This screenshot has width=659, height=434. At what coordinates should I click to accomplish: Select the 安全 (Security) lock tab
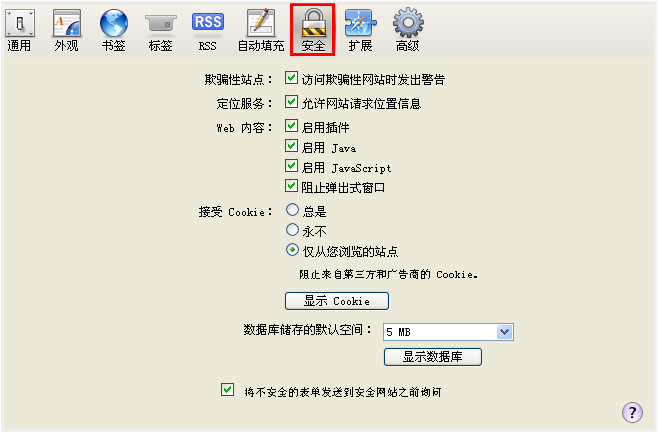coord(313,30)
